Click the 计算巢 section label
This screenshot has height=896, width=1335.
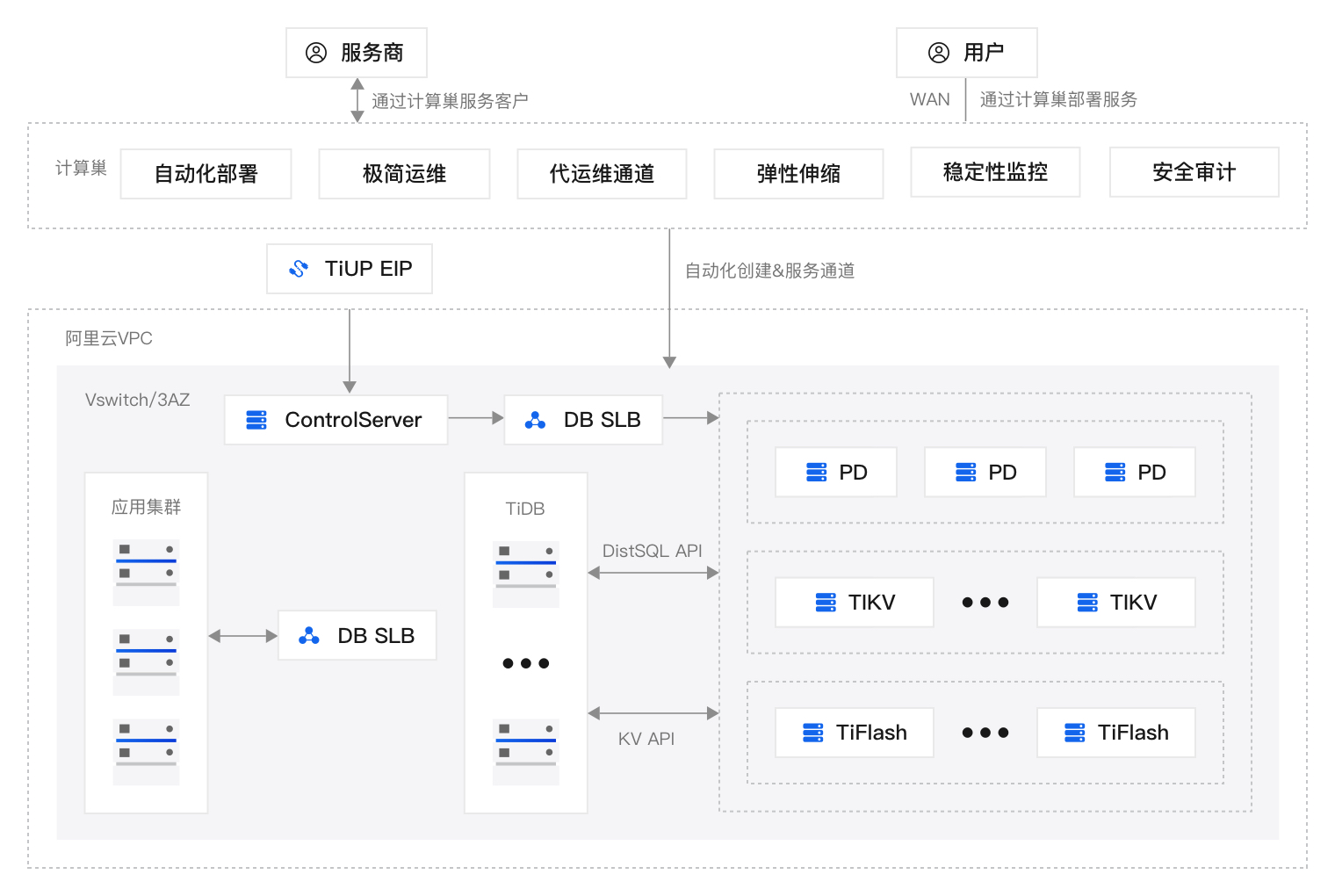coord(81,168)
